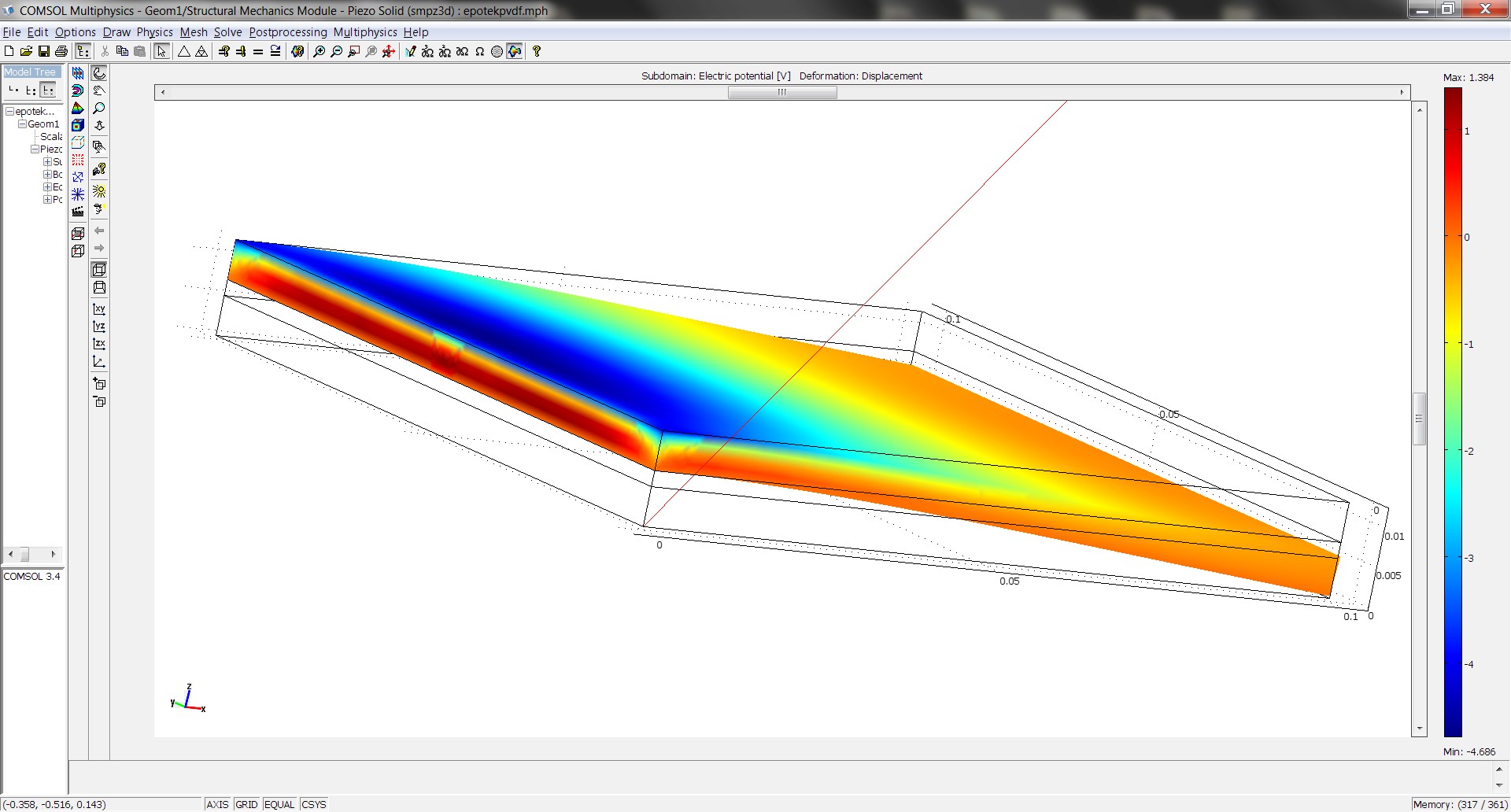Toggle EQUAL axis scaling in status bar

click(279, 804)
